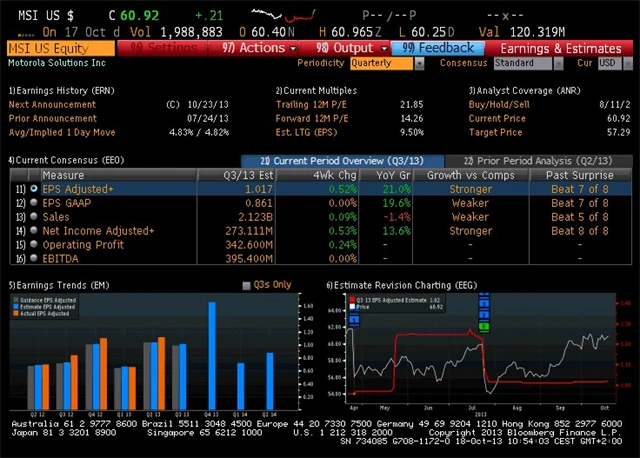Open the Cur USD currency dropdown
This screenshot has width=640, height=458.
point(609,63)
